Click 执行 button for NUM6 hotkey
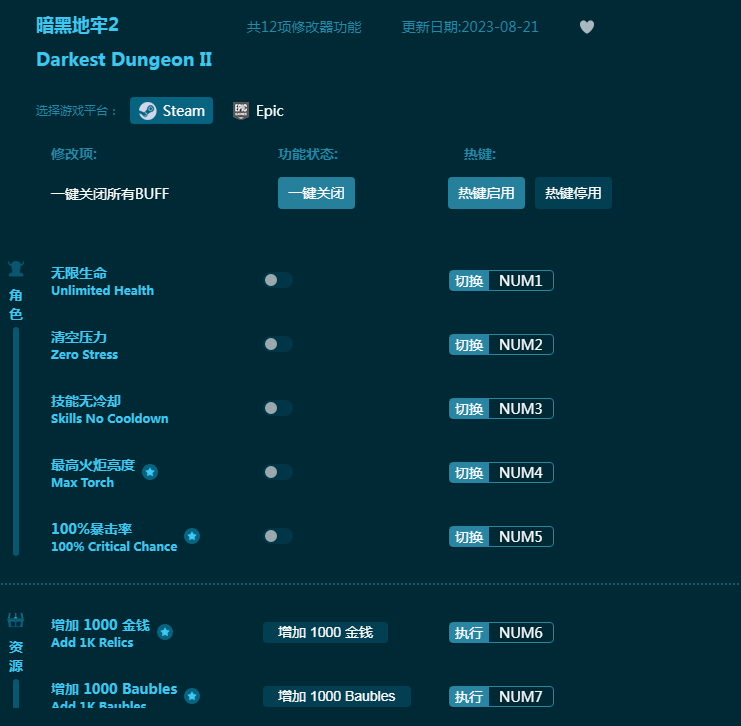741x726 pixels. pos(469,632)
